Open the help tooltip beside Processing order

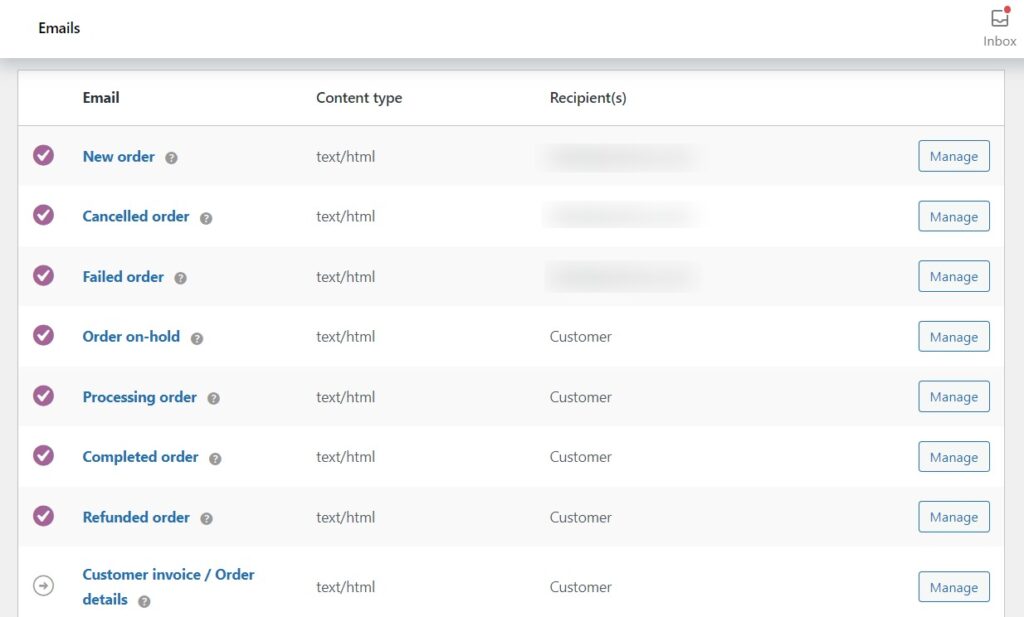tap(213, 398)
